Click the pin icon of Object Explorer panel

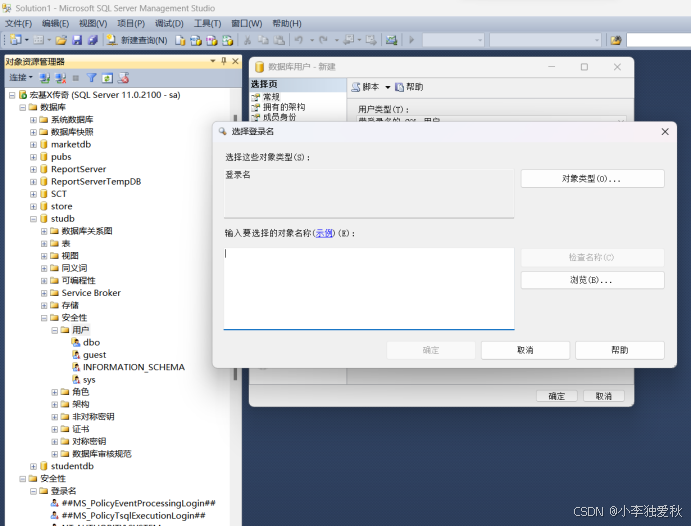coord(224,61)
